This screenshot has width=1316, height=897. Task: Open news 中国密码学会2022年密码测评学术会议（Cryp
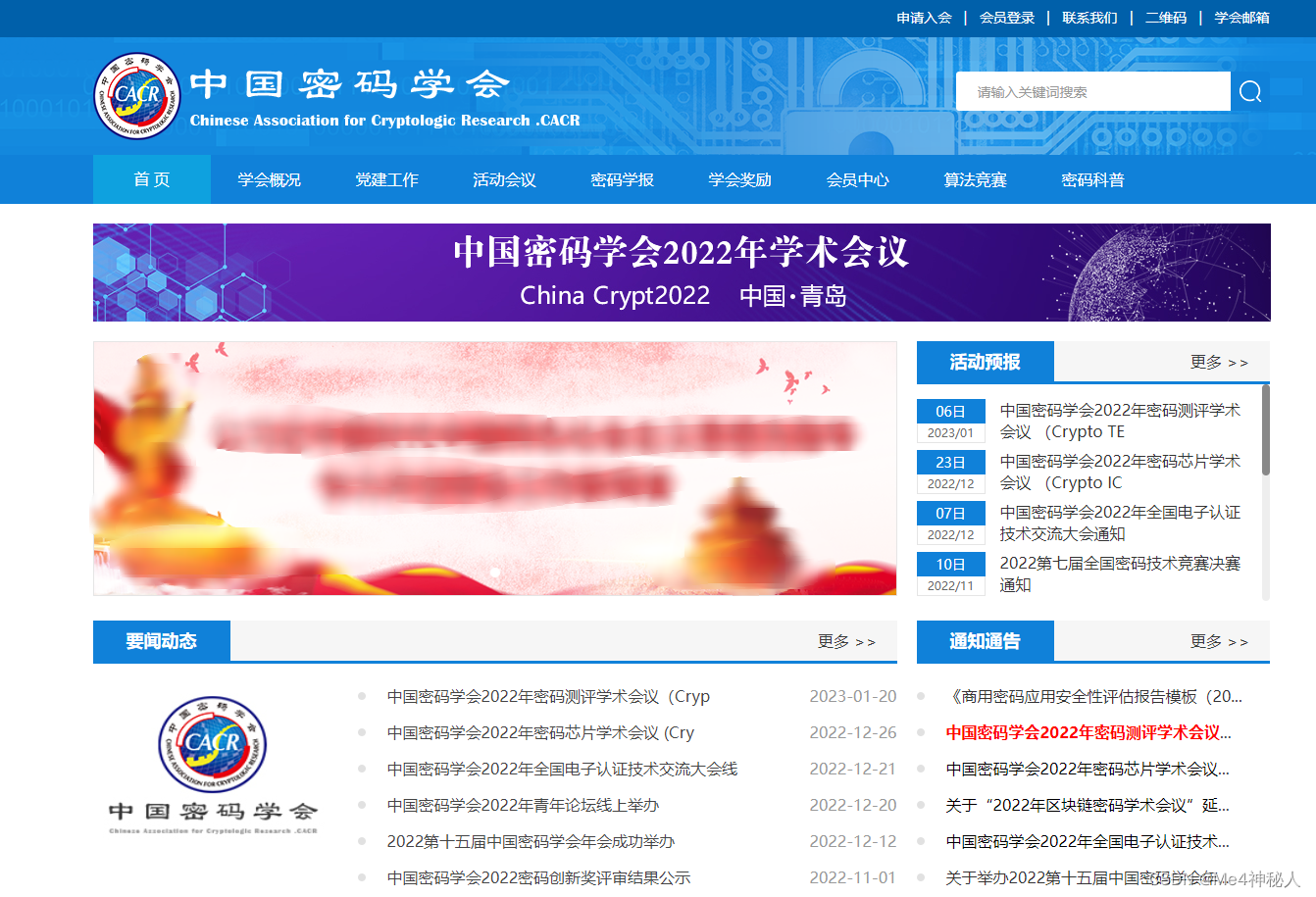click(548, 696)
